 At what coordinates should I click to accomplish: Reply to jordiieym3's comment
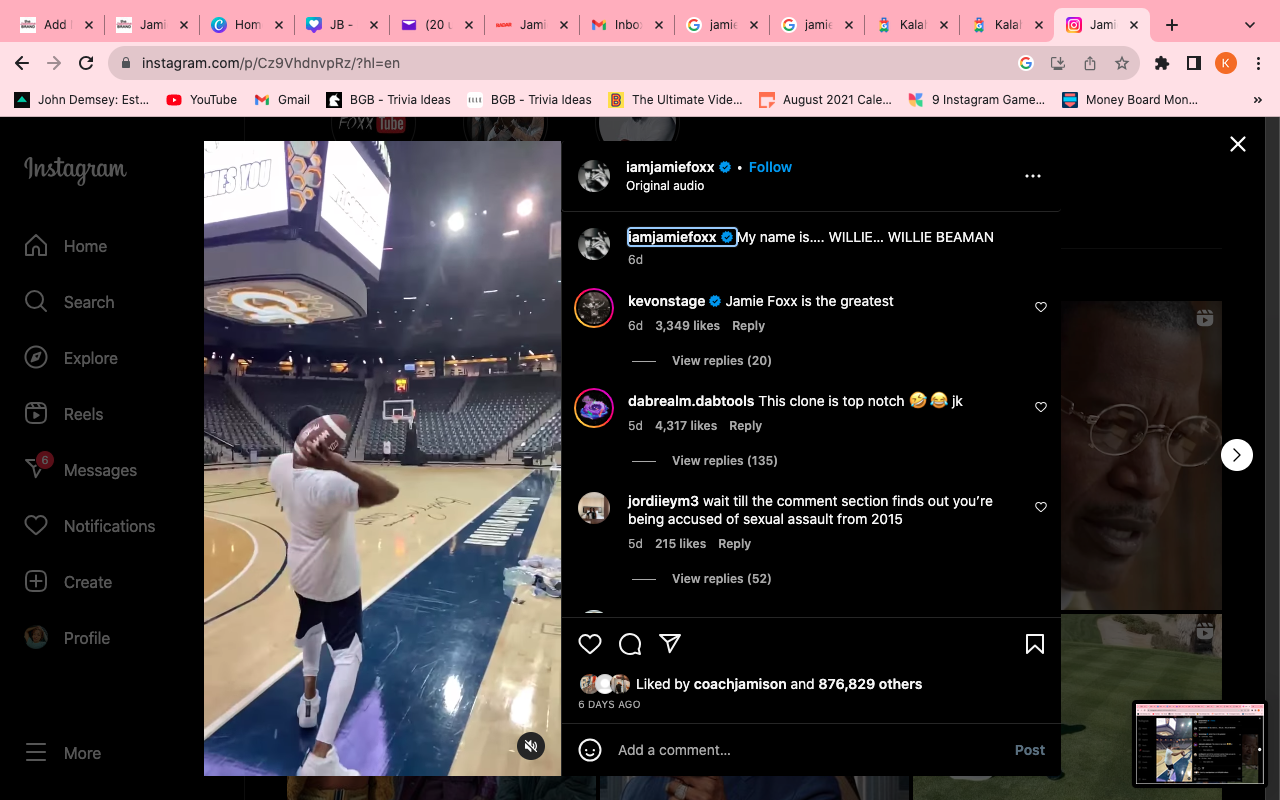(x=734, y=543)
